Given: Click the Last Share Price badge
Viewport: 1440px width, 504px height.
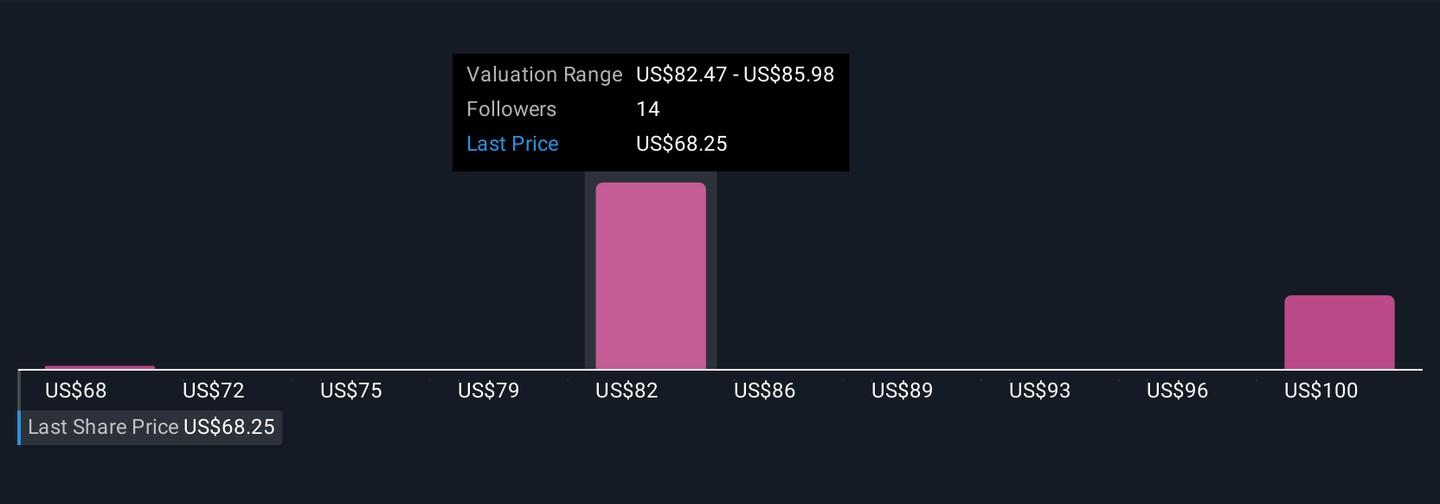Looking at the screenshot, I should (151, 427).
